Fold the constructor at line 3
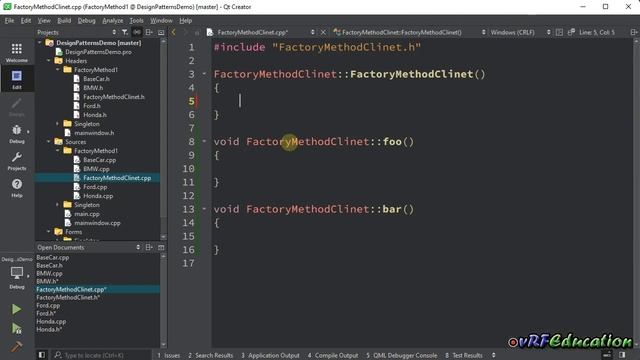640x360 pixels. (204, 74)
